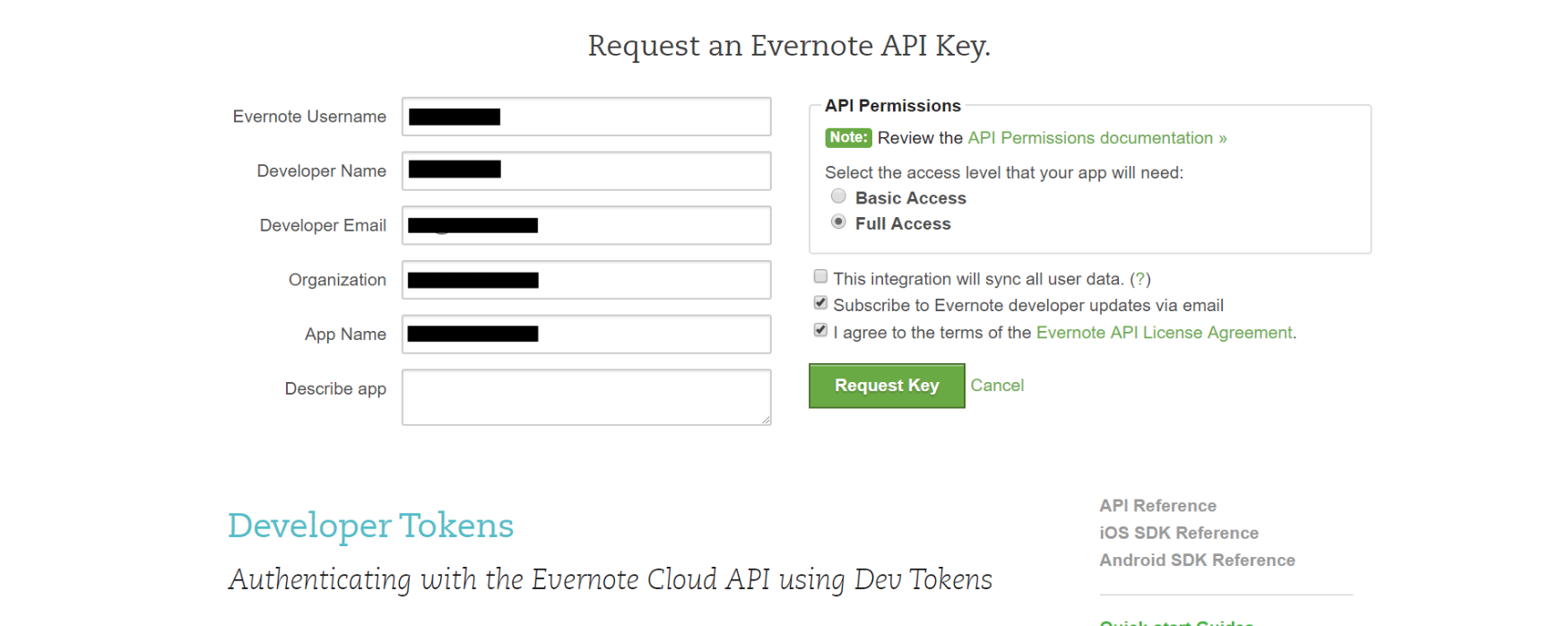This screenshot has height=626, width=1568.
Task: Open the API Permissions documentation link
Action: (1096, 138)
